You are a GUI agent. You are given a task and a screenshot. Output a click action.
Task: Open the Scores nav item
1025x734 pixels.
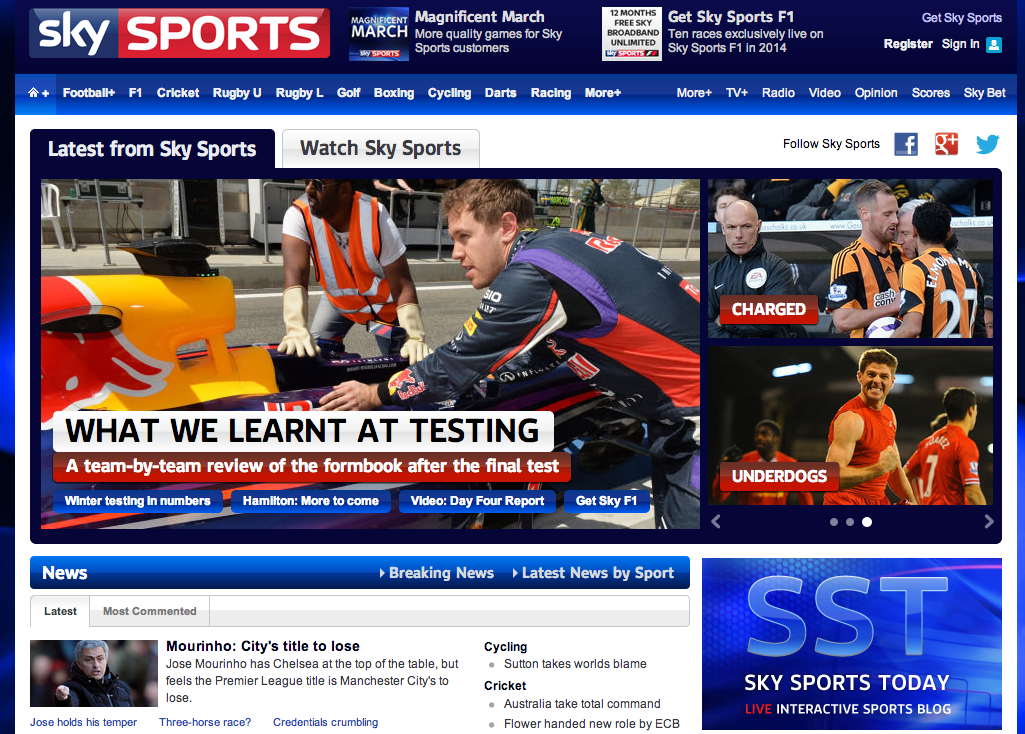[931, 93]
